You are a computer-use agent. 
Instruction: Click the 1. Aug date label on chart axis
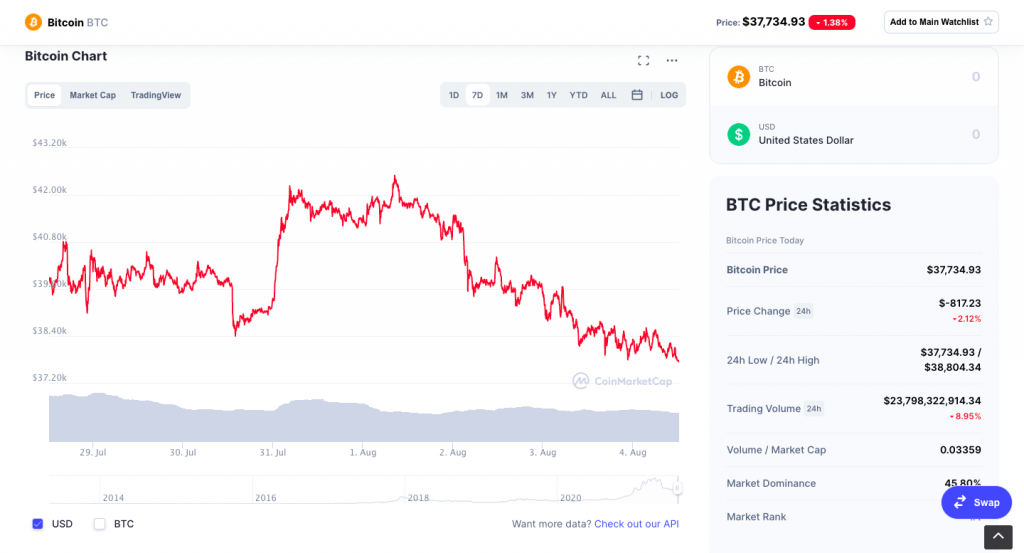tap(362, 452)
